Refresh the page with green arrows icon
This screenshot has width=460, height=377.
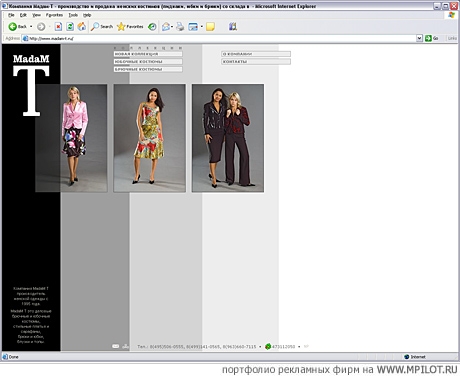(70, 27)
